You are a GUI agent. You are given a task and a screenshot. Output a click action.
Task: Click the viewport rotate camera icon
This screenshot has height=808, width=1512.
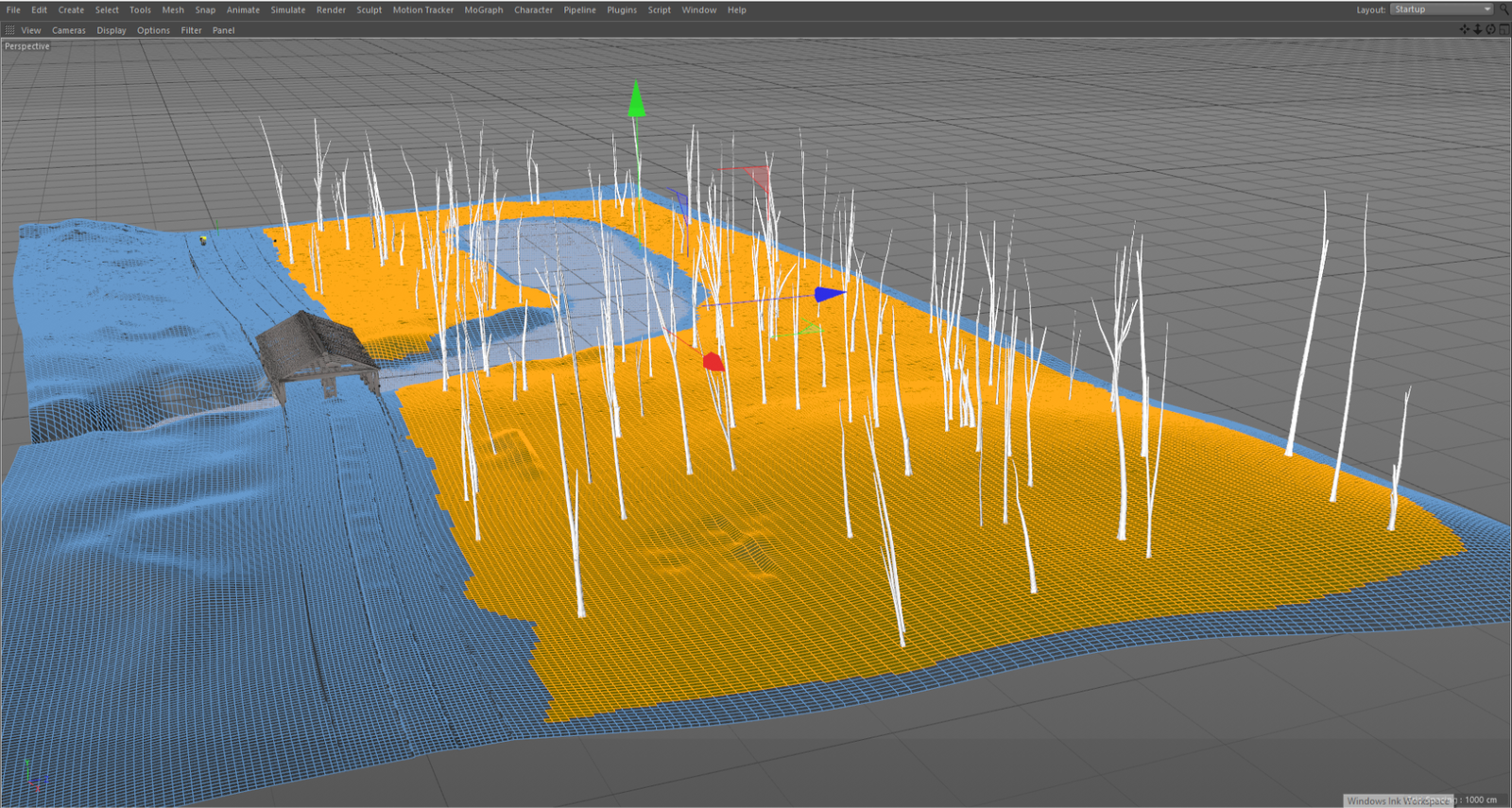[1491, 29]
